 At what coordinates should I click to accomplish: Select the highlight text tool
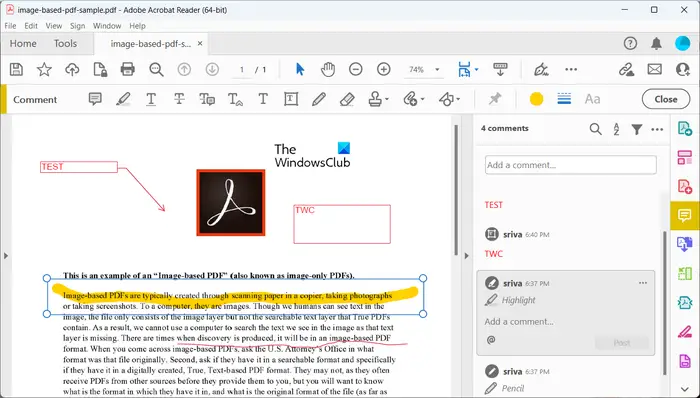123,99
